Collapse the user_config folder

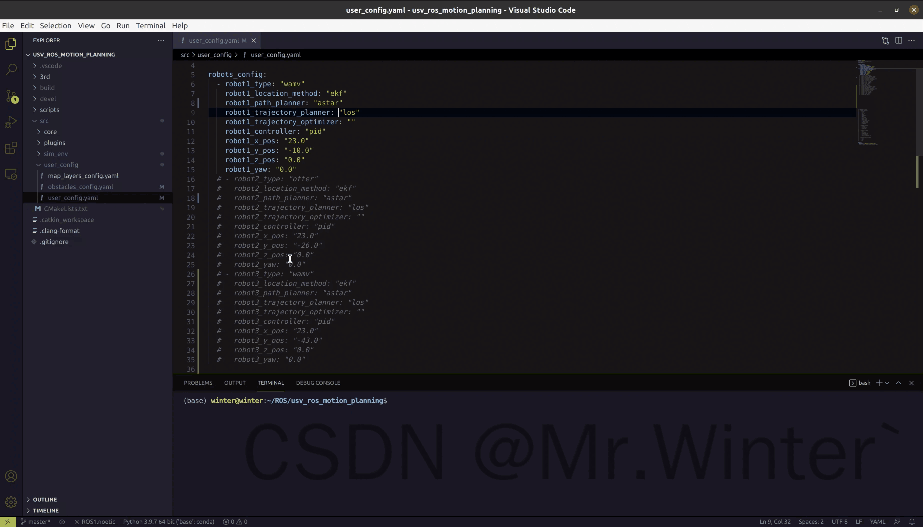tap(98, 164)
